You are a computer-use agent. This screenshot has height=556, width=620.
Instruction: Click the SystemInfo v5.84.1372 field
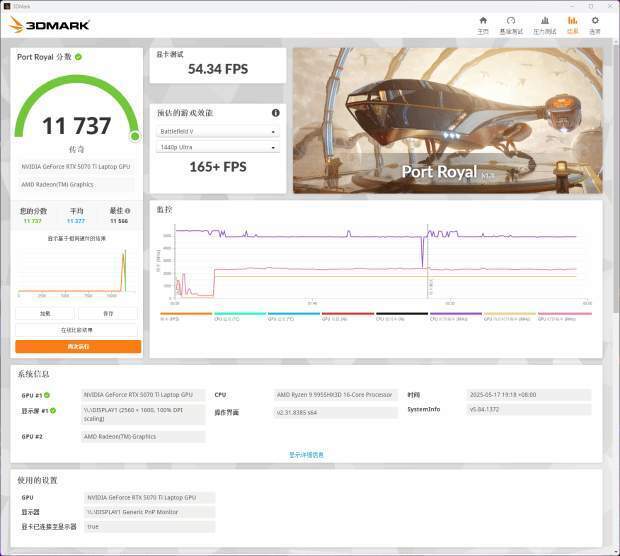tap(529, 409)
